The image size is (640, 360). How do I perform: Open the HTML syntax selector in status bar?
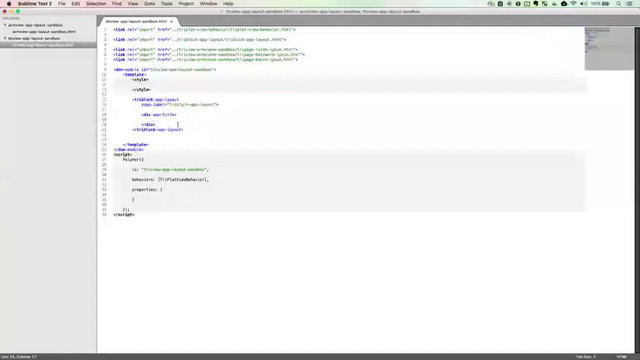(x=622, y=357)
